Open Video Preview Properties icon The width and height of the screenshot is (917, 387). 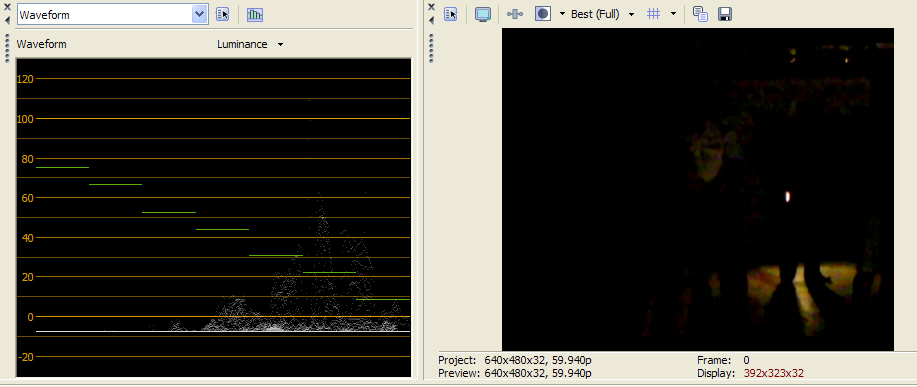(450, 15)
